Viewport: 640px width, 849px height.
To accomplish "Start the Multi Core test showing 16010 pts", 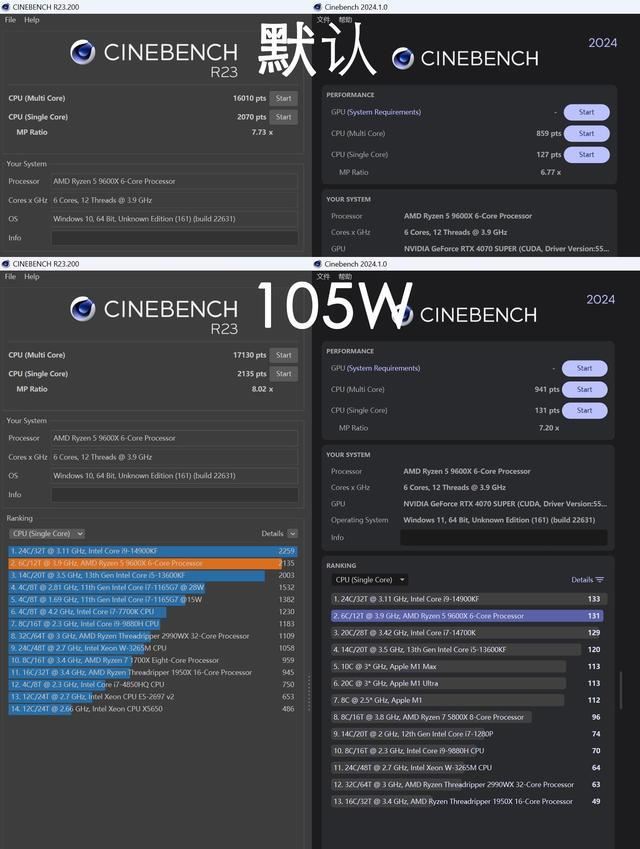I will (283, 99).
